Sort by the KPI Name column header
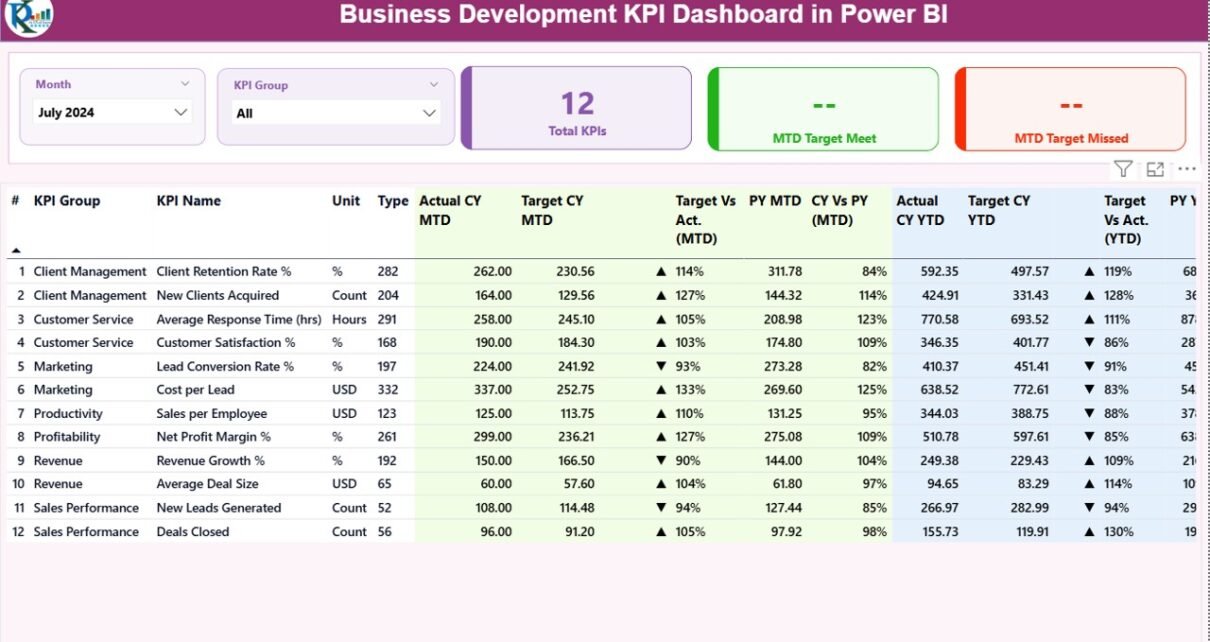Viewport: 1210px width, 642px height. coord(189,201)
